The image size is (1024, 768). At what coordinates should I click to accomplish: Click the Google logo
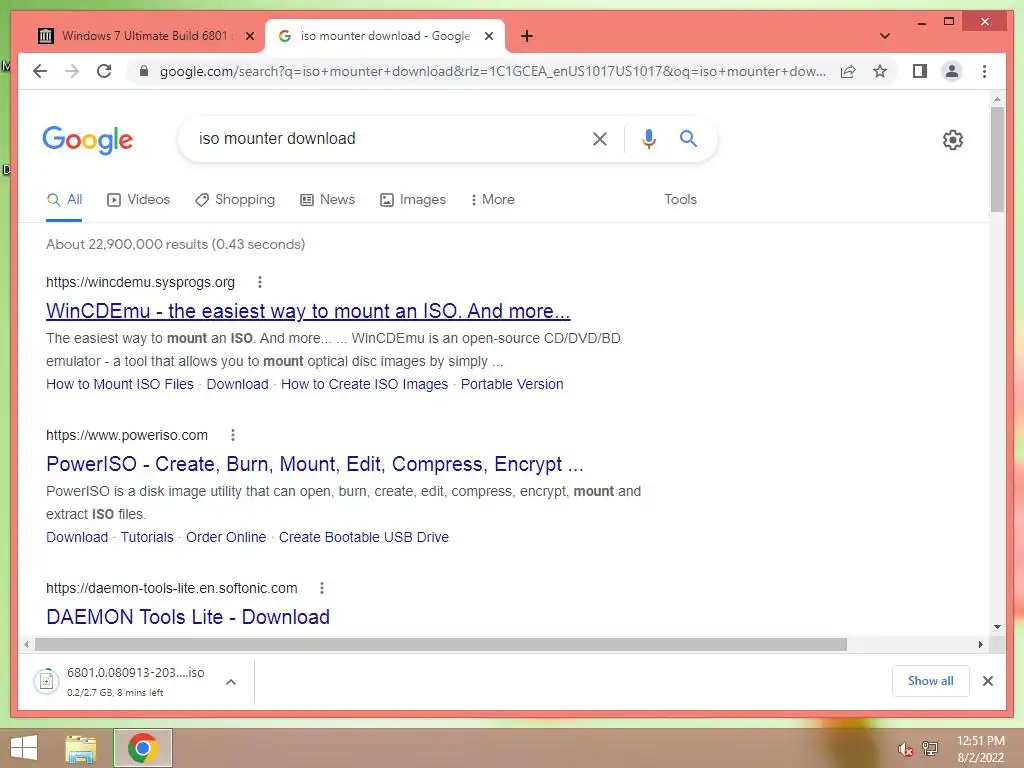pyautogui.click(x=88, y=140)
